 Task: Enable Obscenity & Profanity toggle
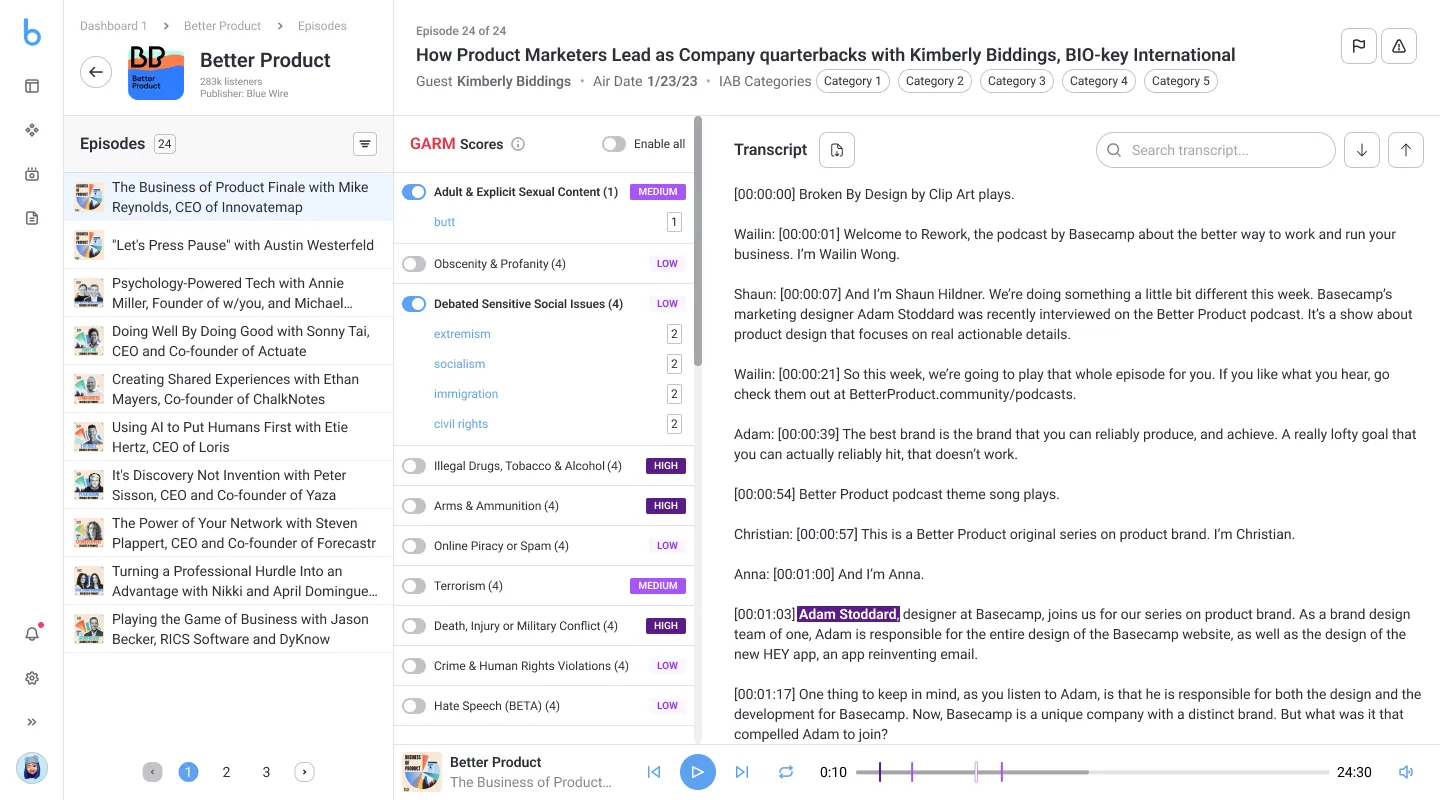tap(414, 264)
